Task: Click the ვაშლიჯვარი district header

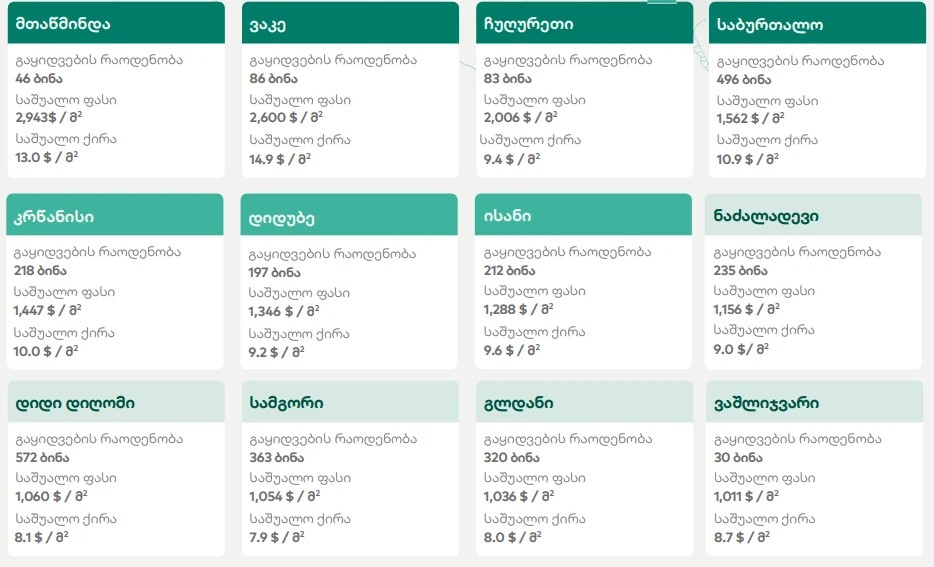Action: click(813, 403)
